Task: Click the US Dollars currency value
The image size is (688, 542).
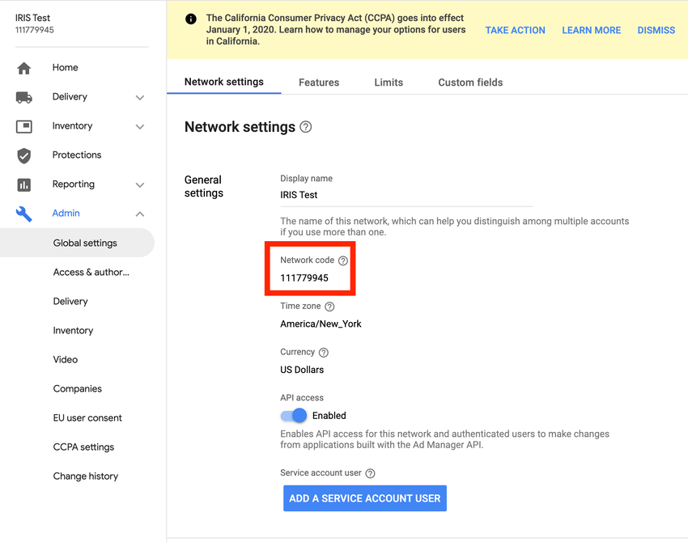Action: [x=302, y=370]
